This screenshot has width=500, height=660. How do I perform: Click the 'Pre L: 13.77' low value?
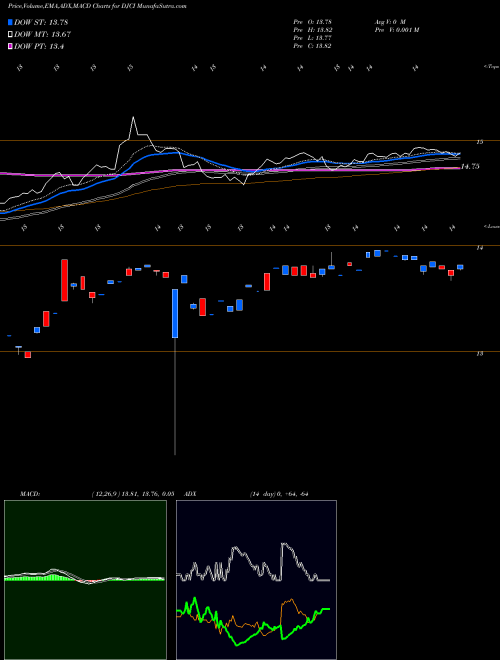(x=313, y=38)
